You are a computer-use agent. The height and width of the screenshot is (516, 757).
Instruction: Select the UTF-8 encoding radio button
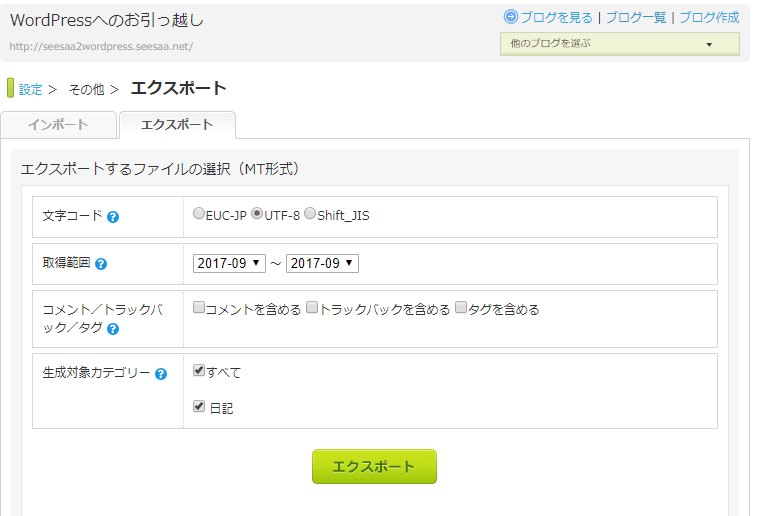pos(257,214)
